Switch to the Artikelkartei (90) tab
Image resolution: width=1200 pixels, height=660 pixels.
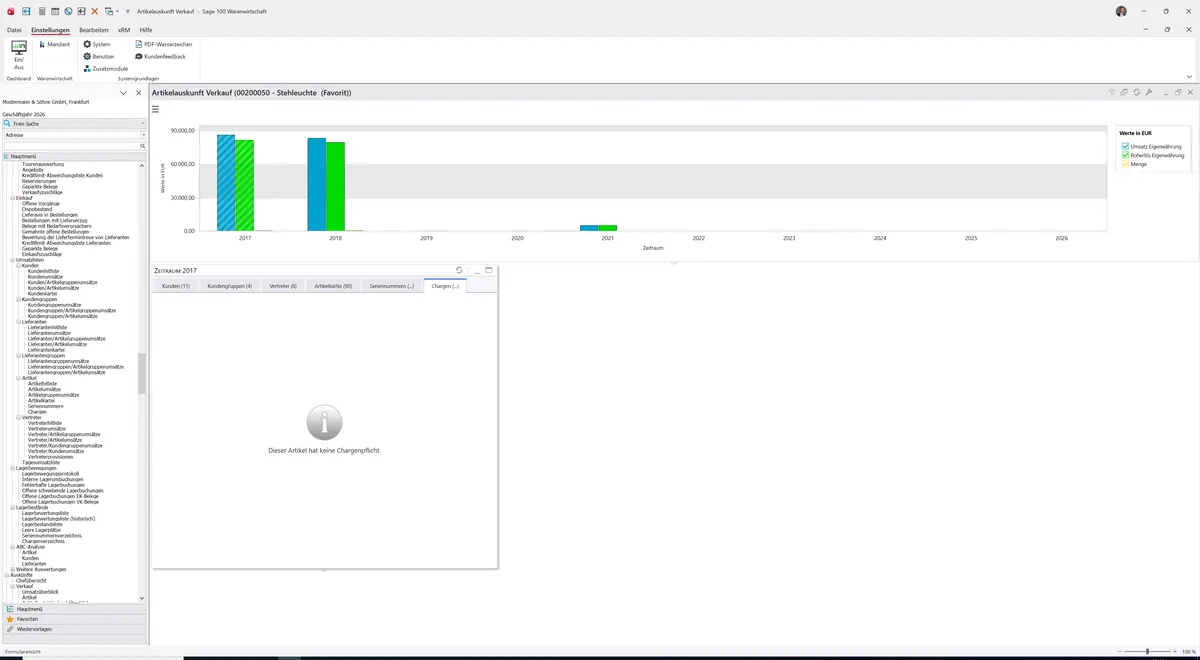coord(333,286)
